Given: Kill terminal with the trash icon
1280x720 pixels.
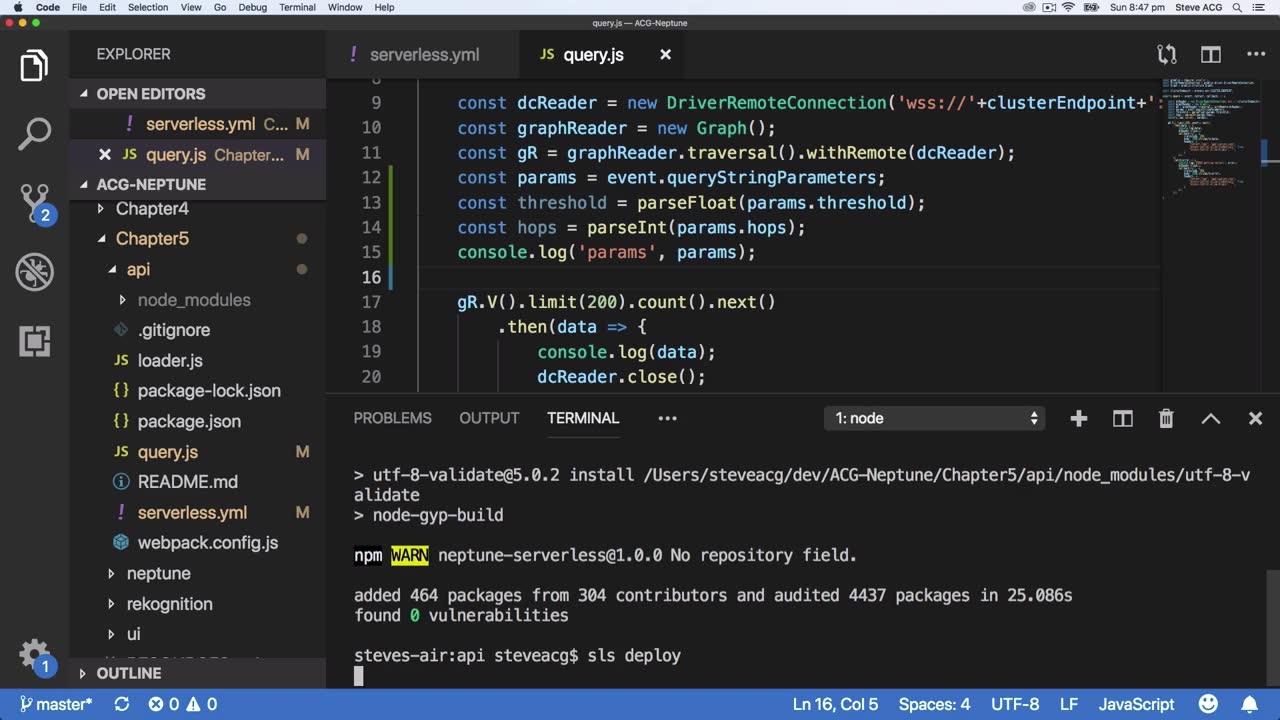Looking at the screenshot, I should coord(1166,419).
